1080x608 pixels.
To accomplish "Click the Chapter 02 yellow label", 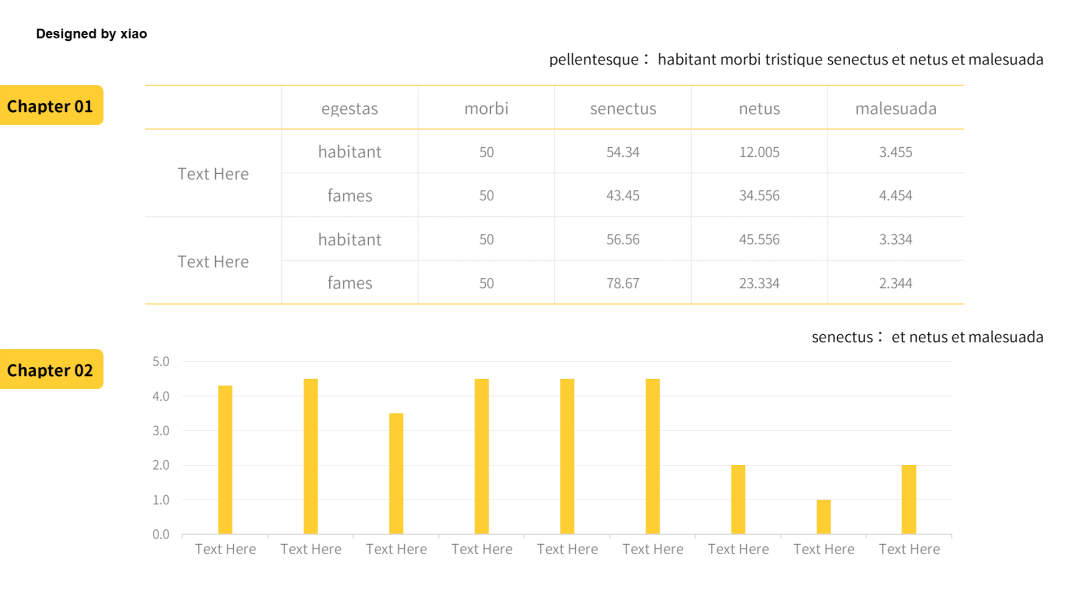I will pos(51,369).
